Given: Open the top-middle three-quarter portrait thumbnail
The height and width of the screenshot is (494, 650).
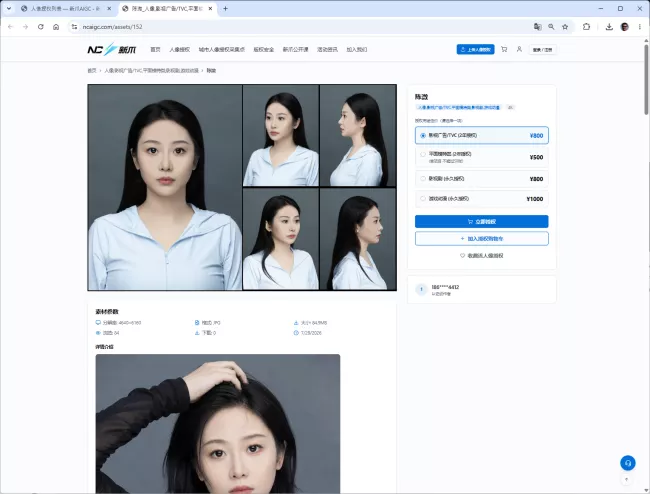Looking at the screenshot, I should (281, 136).
